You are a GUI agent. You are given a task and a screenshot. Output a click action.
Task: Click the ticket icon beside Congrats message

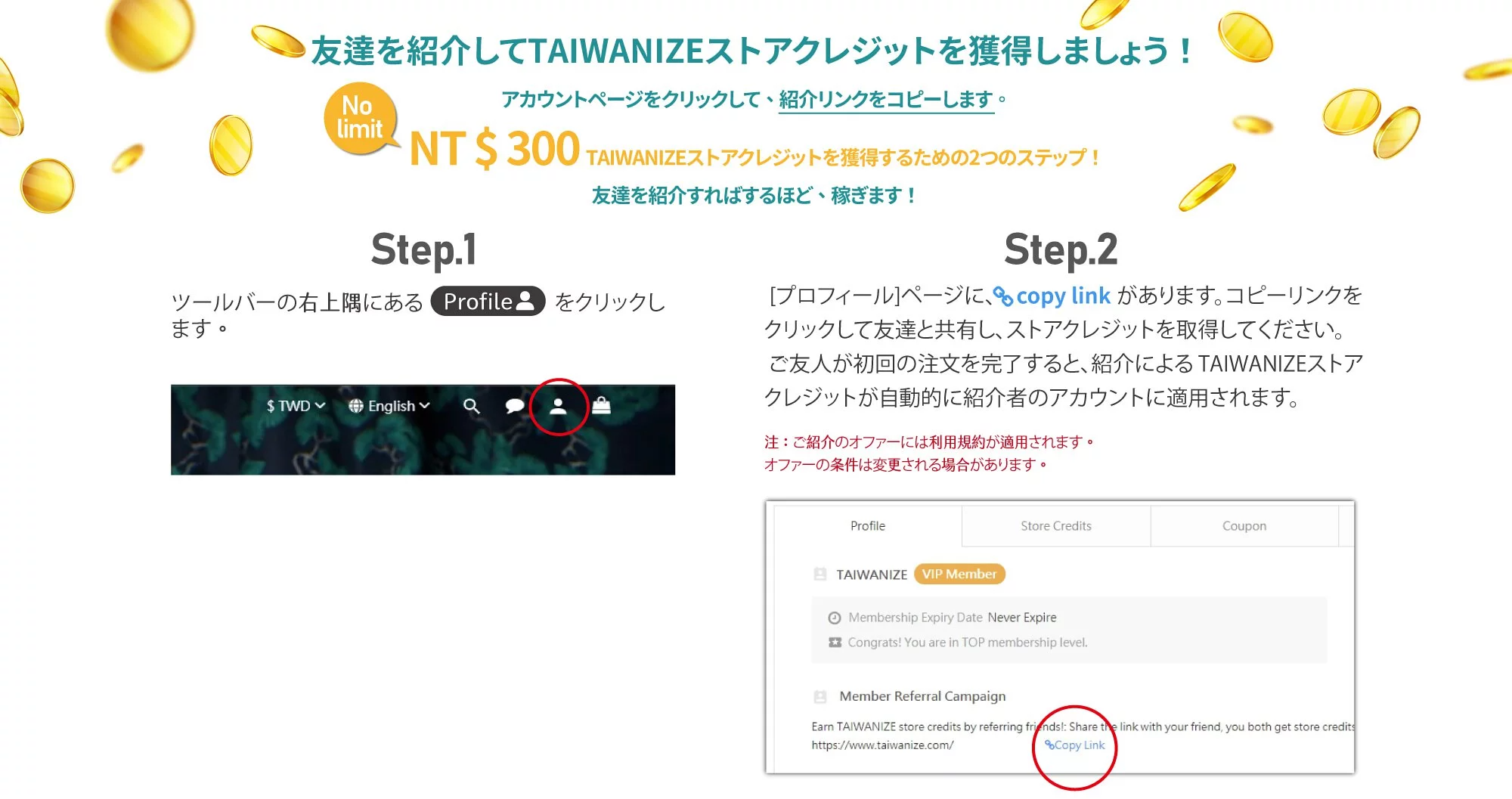(x=835, y=643)
